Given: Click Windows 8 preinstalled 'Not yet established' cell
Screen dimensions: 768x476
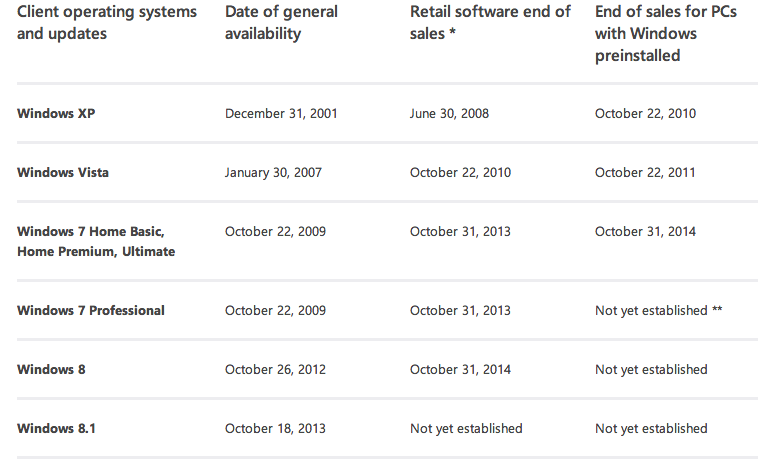Looking at the screenshot, I should pyautogui.click(x=651, y=370).
